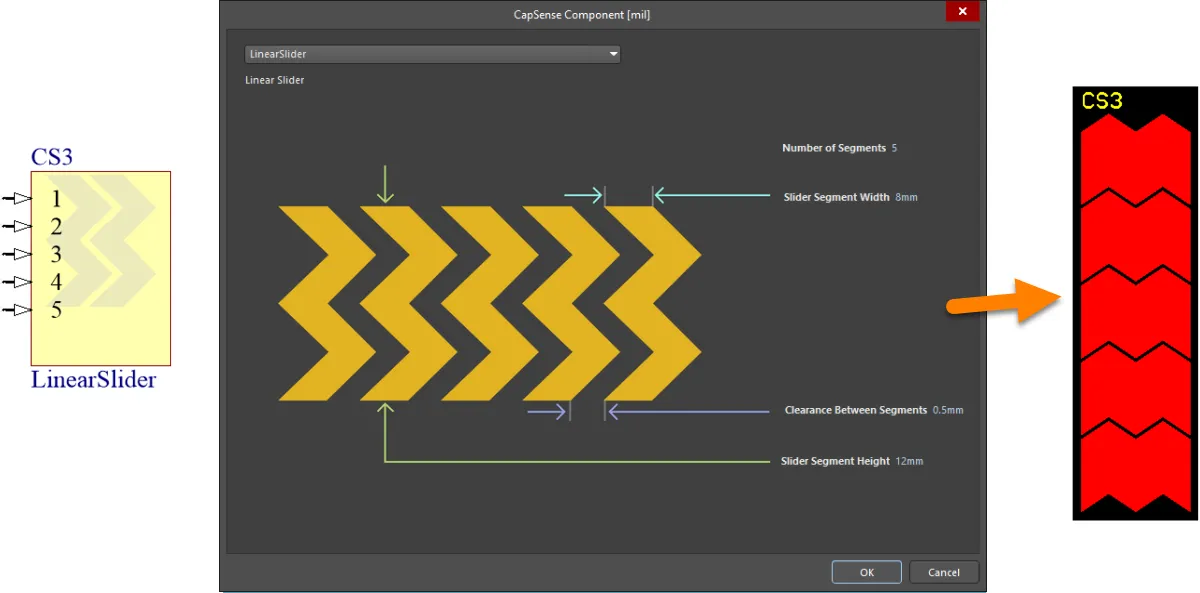Open the LinearSlider component type dropdown

coord(432,54)
